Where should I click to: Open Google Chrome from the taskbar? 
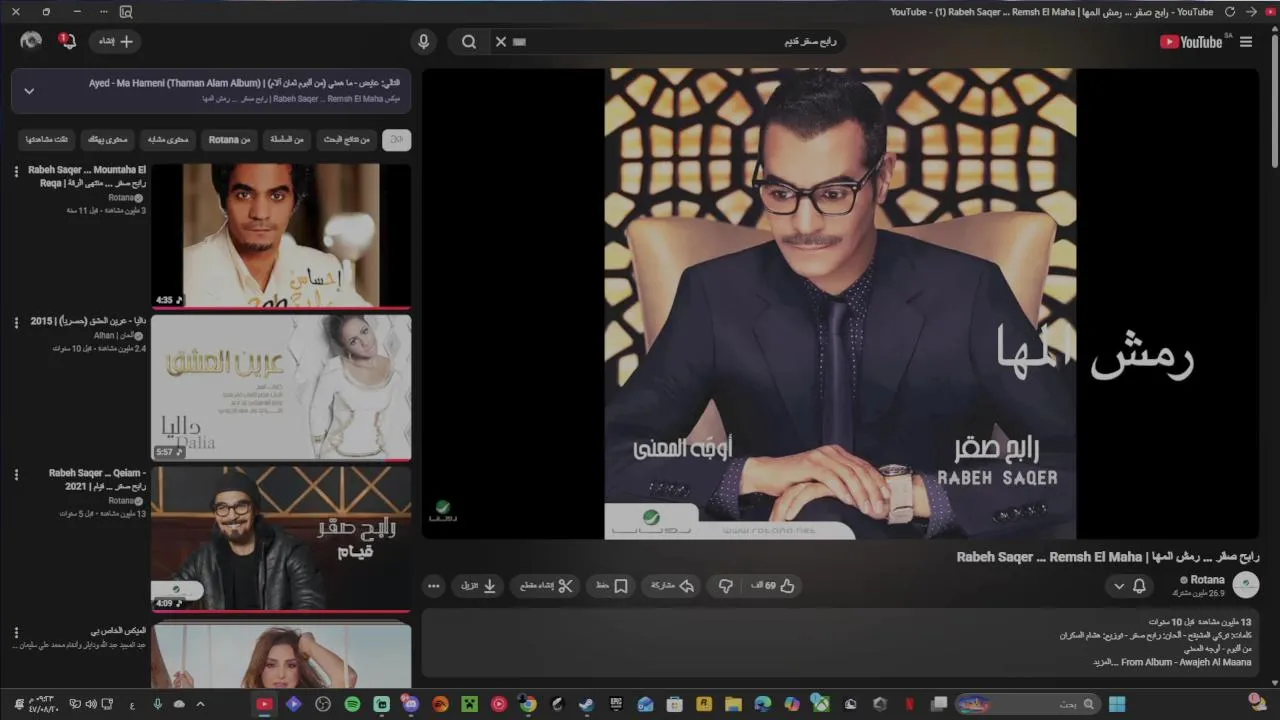click(528, 704)
